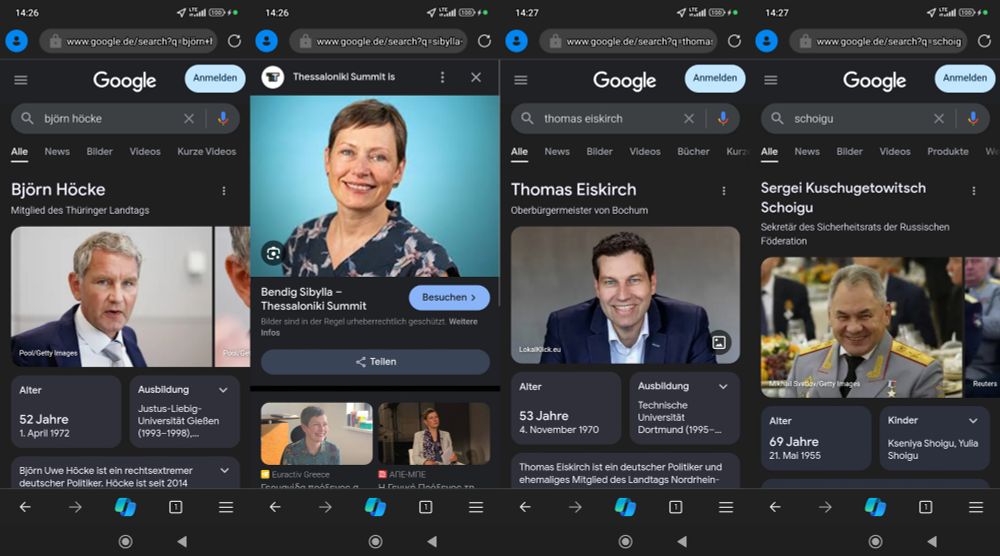The height and width of the screenshot is (556, 1000).
Task: Reload the björn höcke search page
Action: point(235,41)
